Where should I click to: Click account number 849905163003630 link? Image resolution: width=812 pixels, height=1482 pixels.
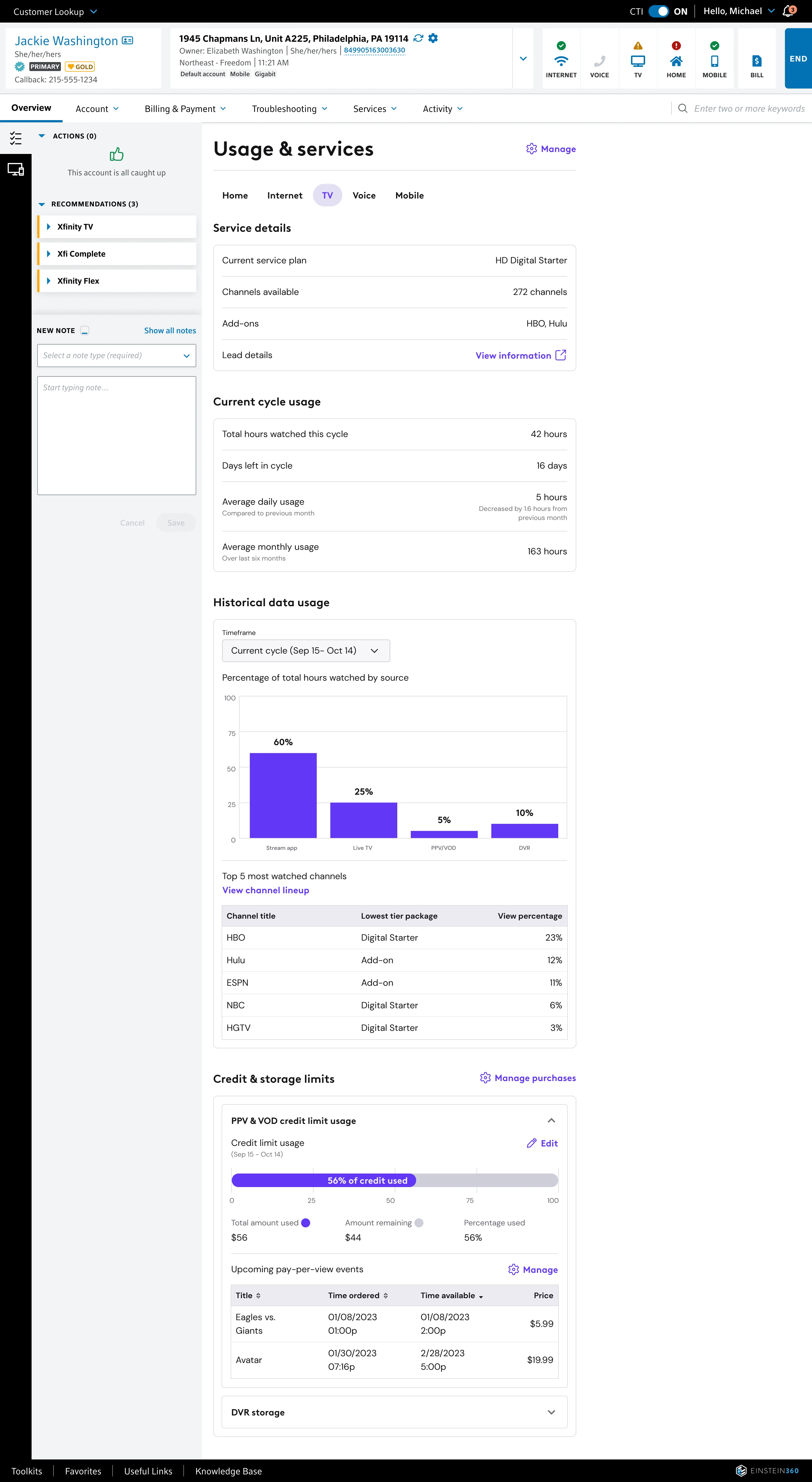374,50
